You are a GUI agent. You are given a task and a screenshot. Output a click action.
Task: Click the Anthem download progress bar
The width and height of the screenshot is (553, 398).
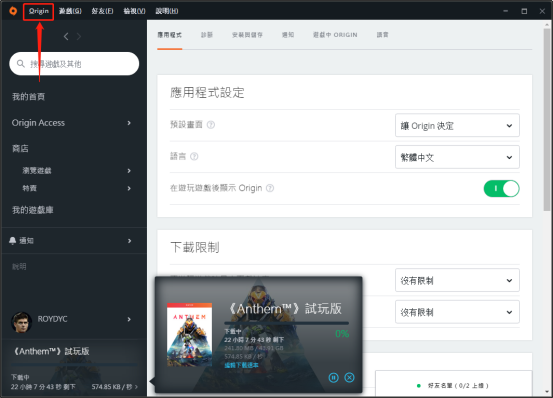click(x=286, y=323)
